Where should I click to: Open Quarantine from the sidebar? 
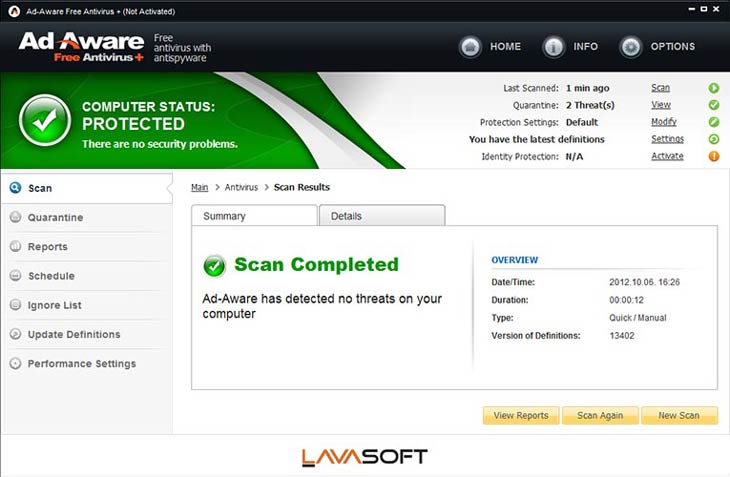[87, 217]
